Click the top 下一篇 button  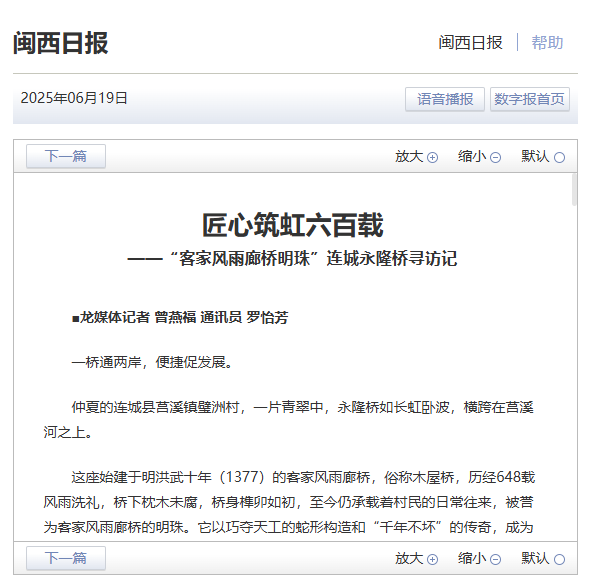[x=66, y=156]
